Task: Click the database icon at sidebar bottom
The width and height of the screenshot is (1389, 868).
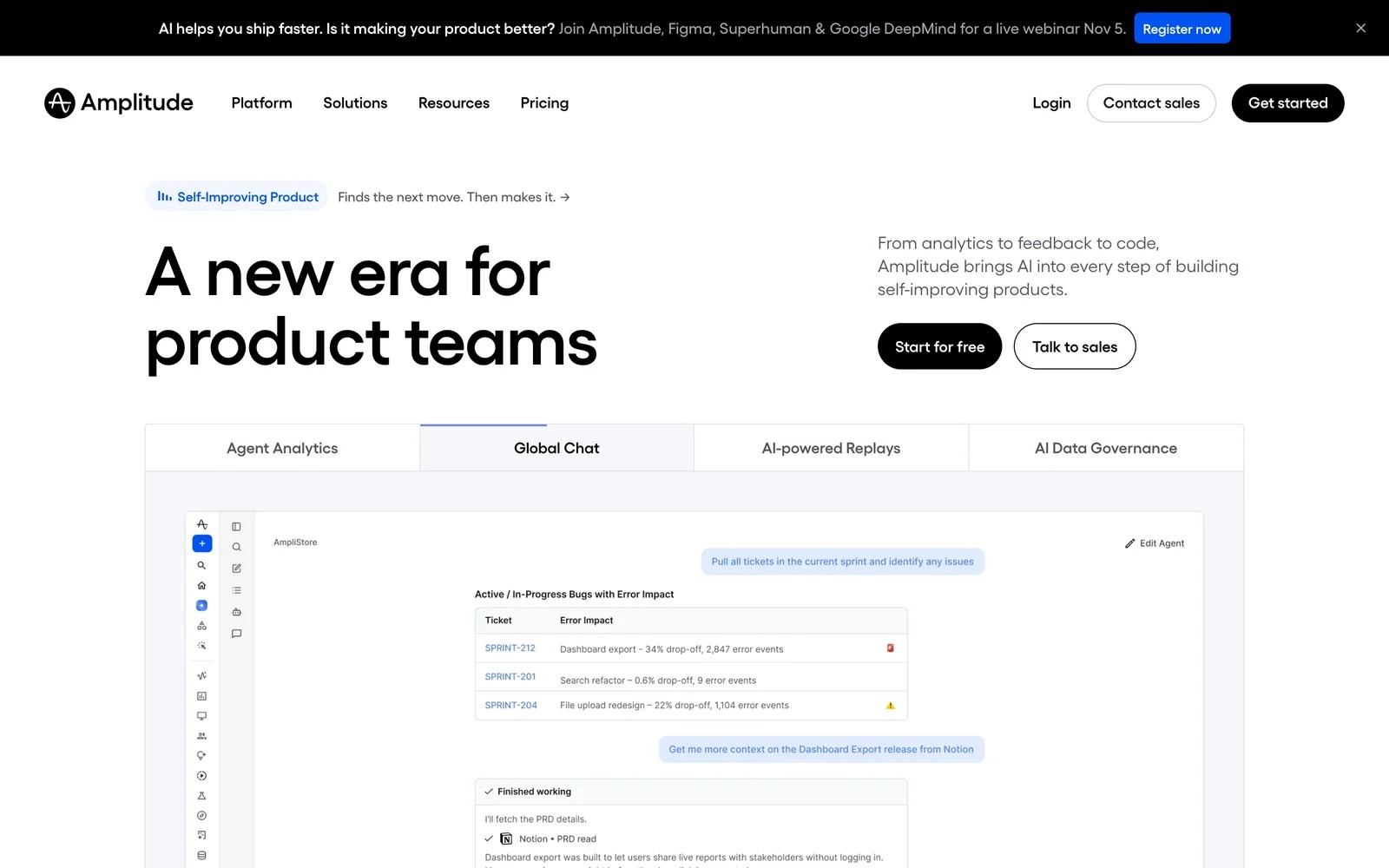Action: coord(202,855)
